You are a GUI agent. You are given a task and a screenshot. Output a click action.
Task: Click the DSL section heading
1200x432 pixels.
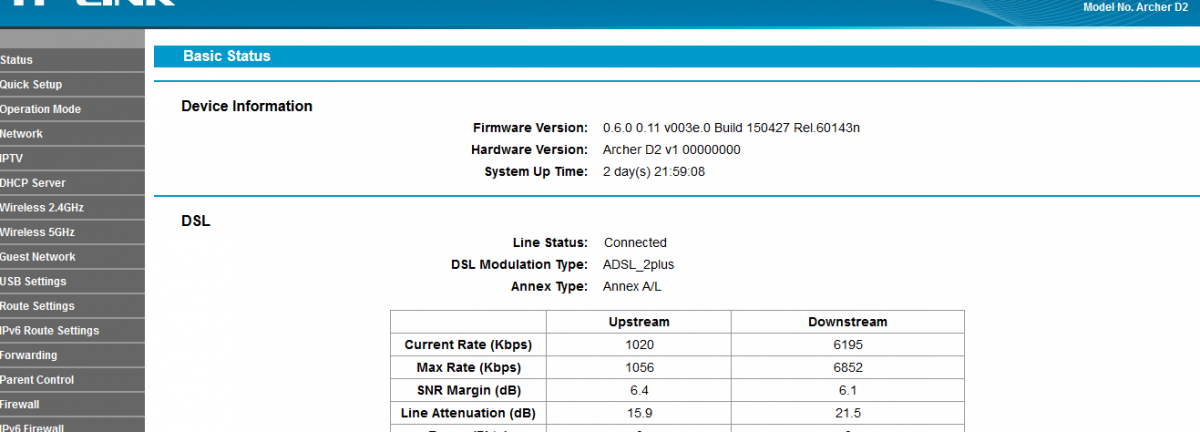(195, 221)
